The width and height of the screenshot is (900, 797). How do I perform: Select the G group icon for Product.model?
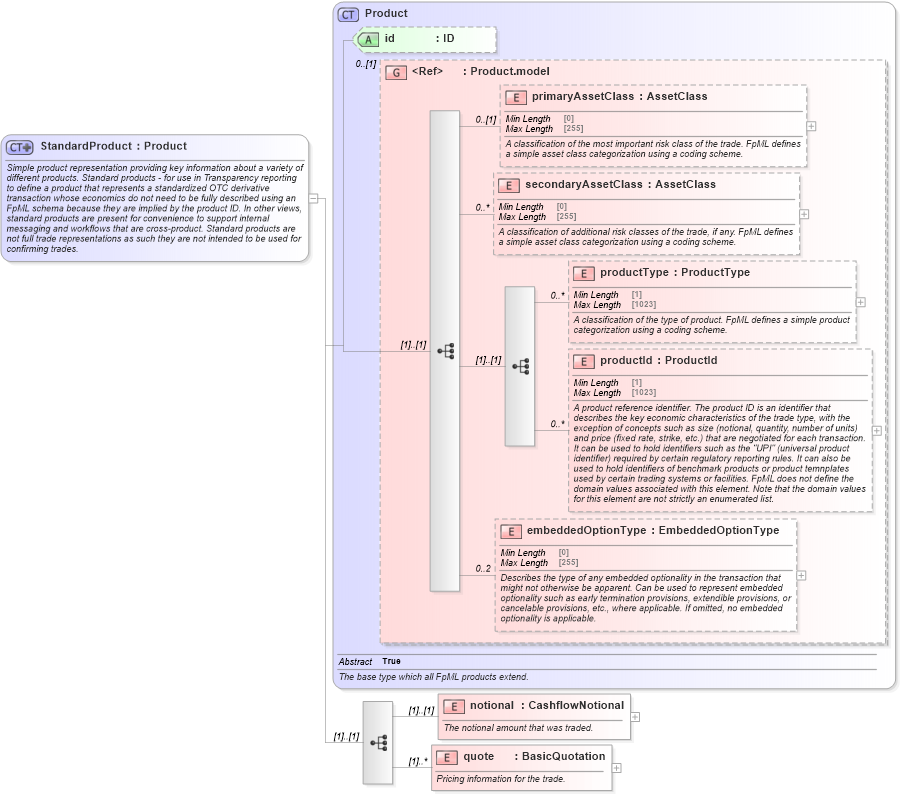[394, 71]
